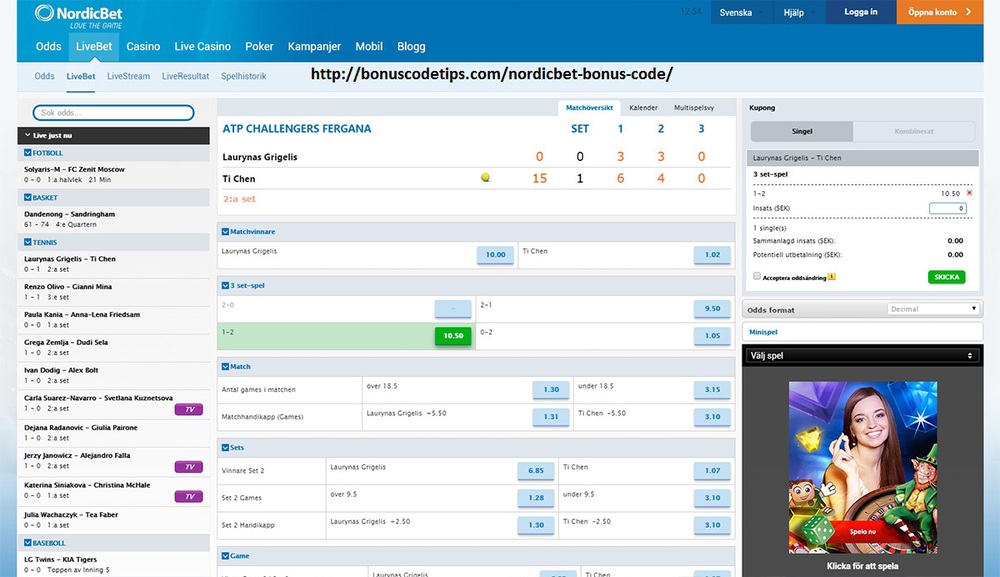The height and width of the screenshot is (577, 1000).
Task: Click Insats (SEK) stake input
Action: tap(948, 208)
